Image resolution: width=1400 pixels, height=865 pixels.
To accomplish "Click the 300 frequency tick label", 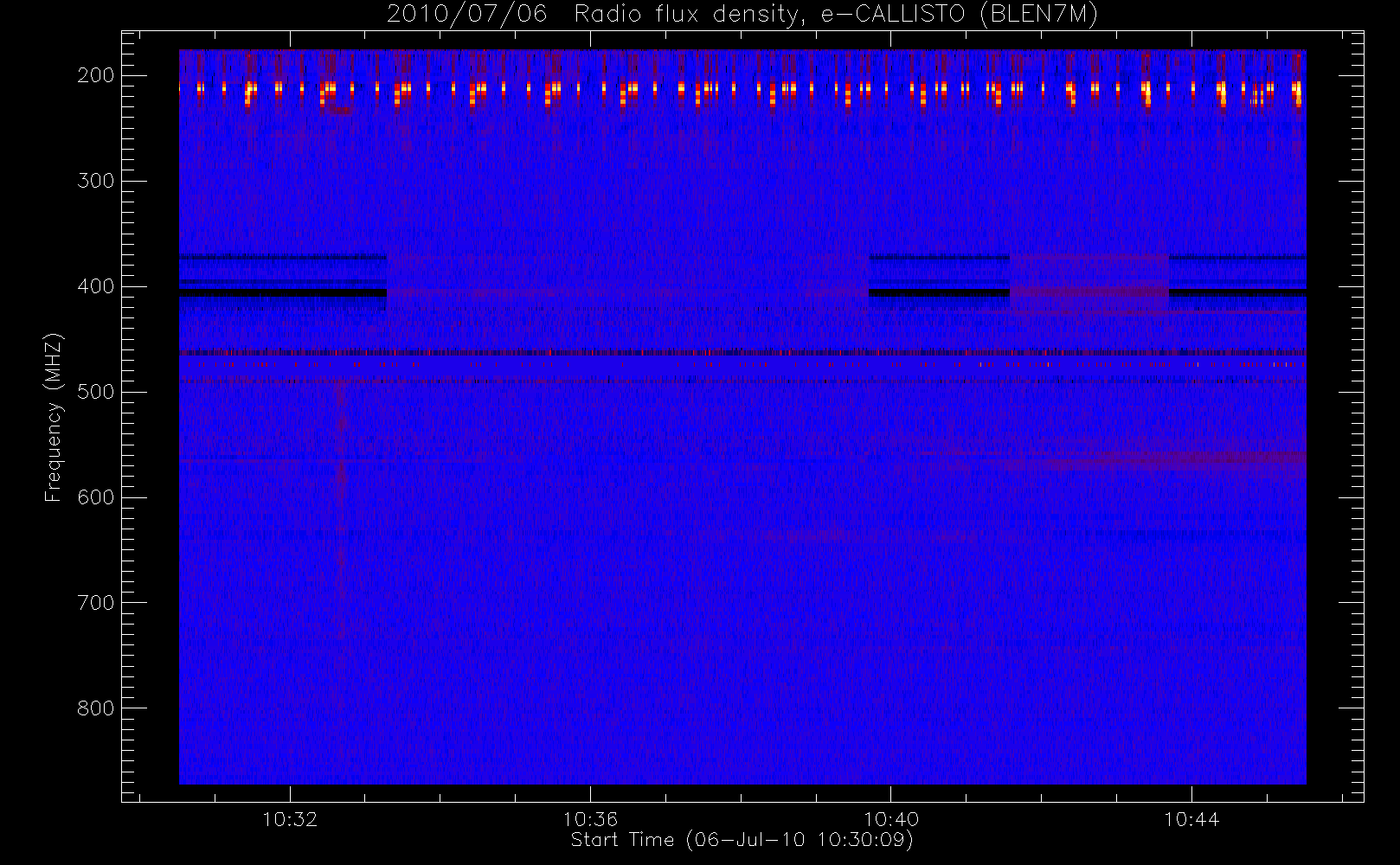I will click(x=96, y=181).
